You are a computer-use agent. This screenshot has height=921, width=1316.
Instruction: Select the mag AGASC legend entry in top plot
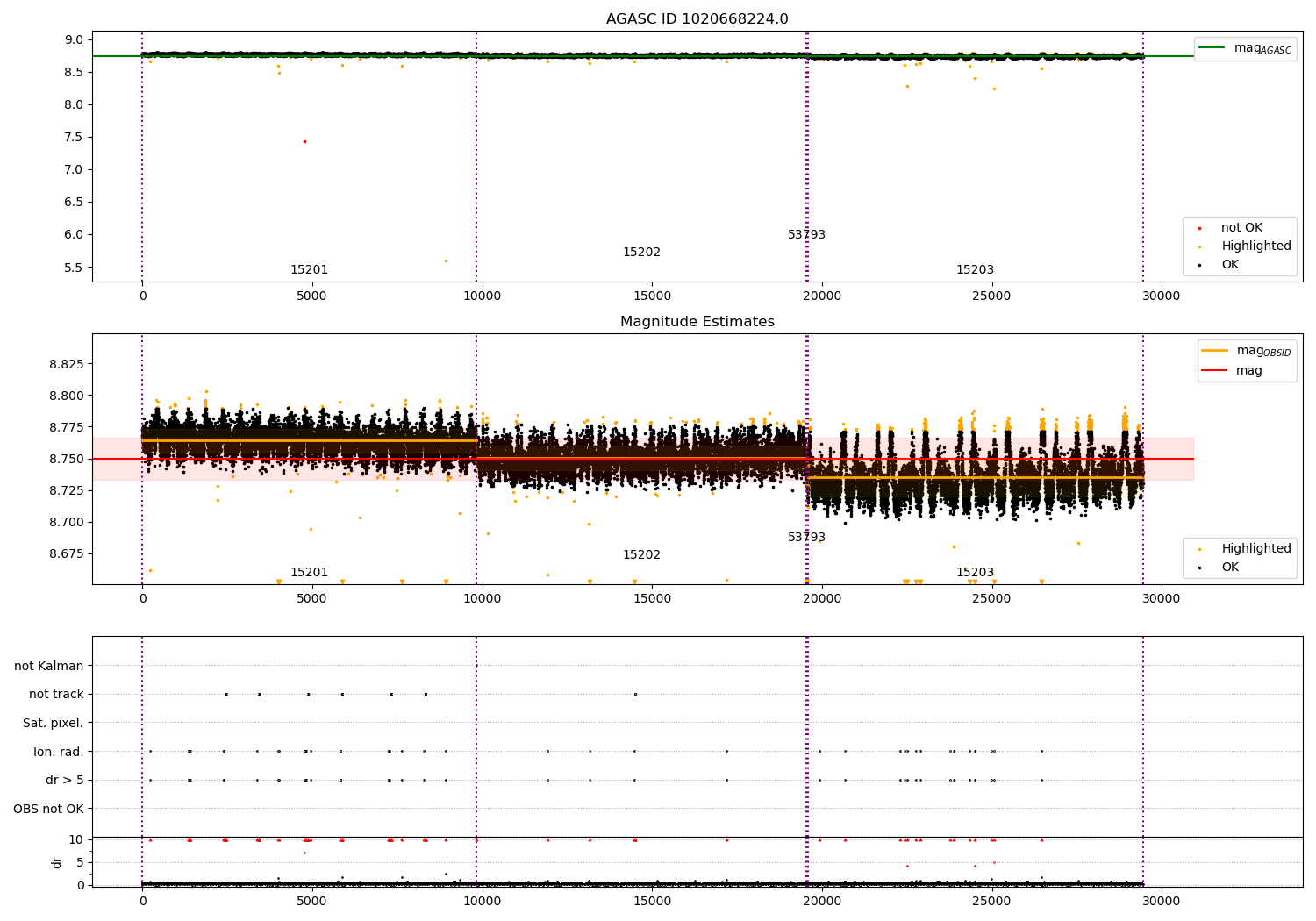coord(1245,48)
